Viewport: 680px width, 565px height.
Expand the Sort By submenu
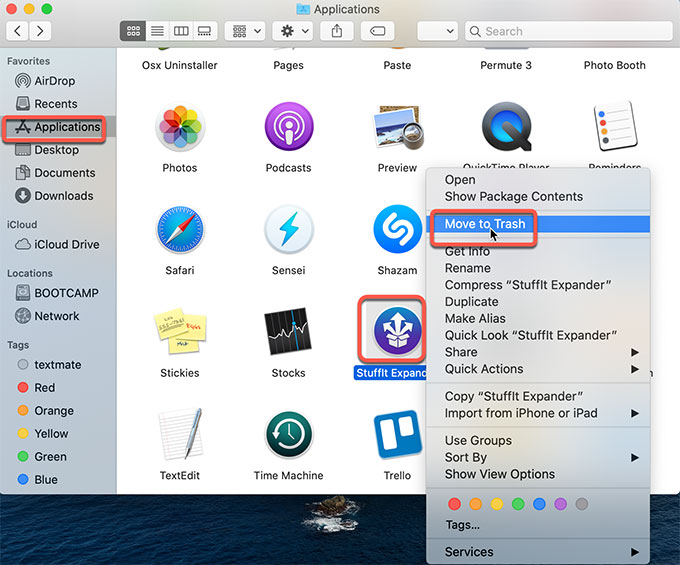[x=538, y=458]
